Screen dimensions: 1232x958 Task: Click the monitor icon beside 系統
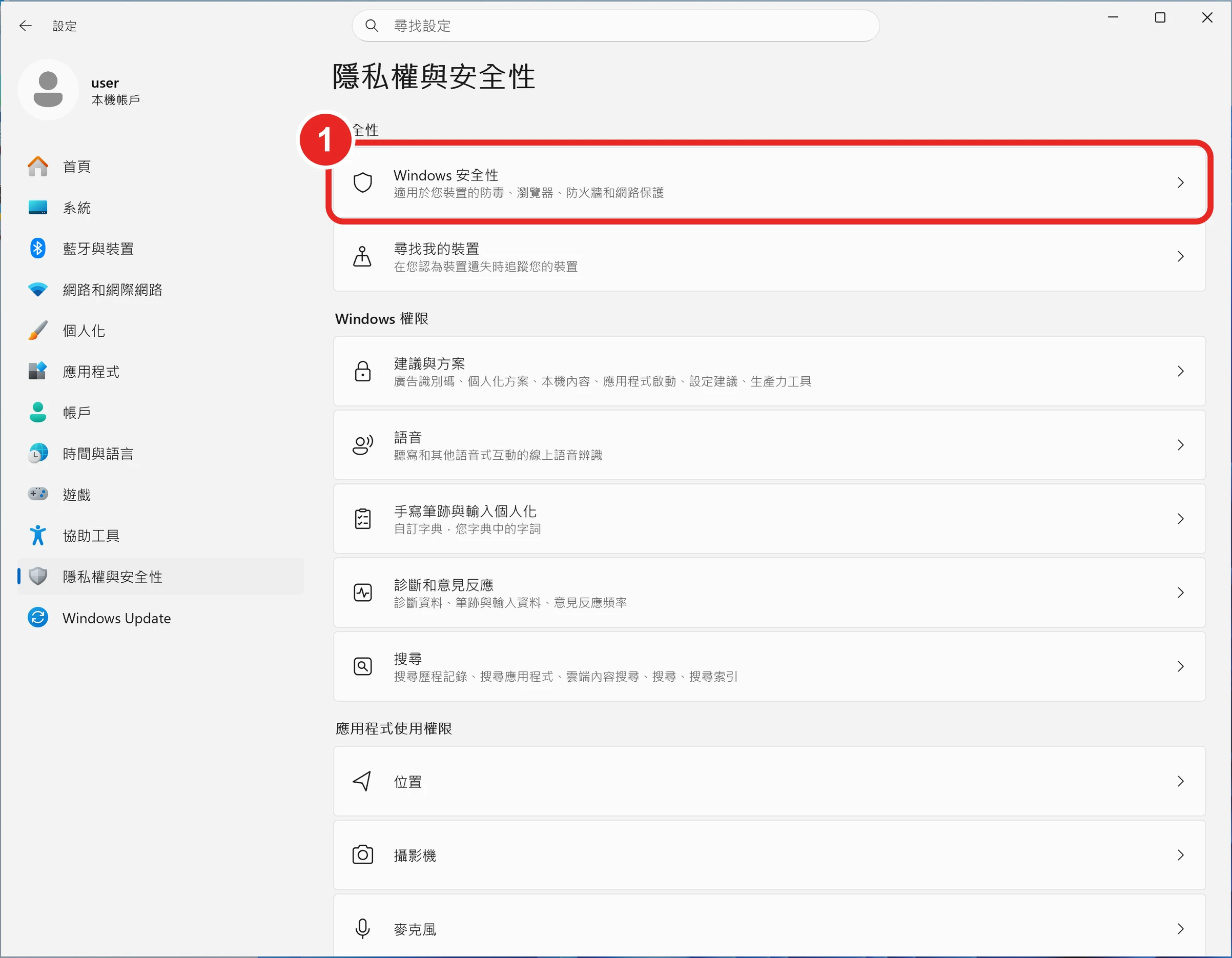(x=38, y=208)
